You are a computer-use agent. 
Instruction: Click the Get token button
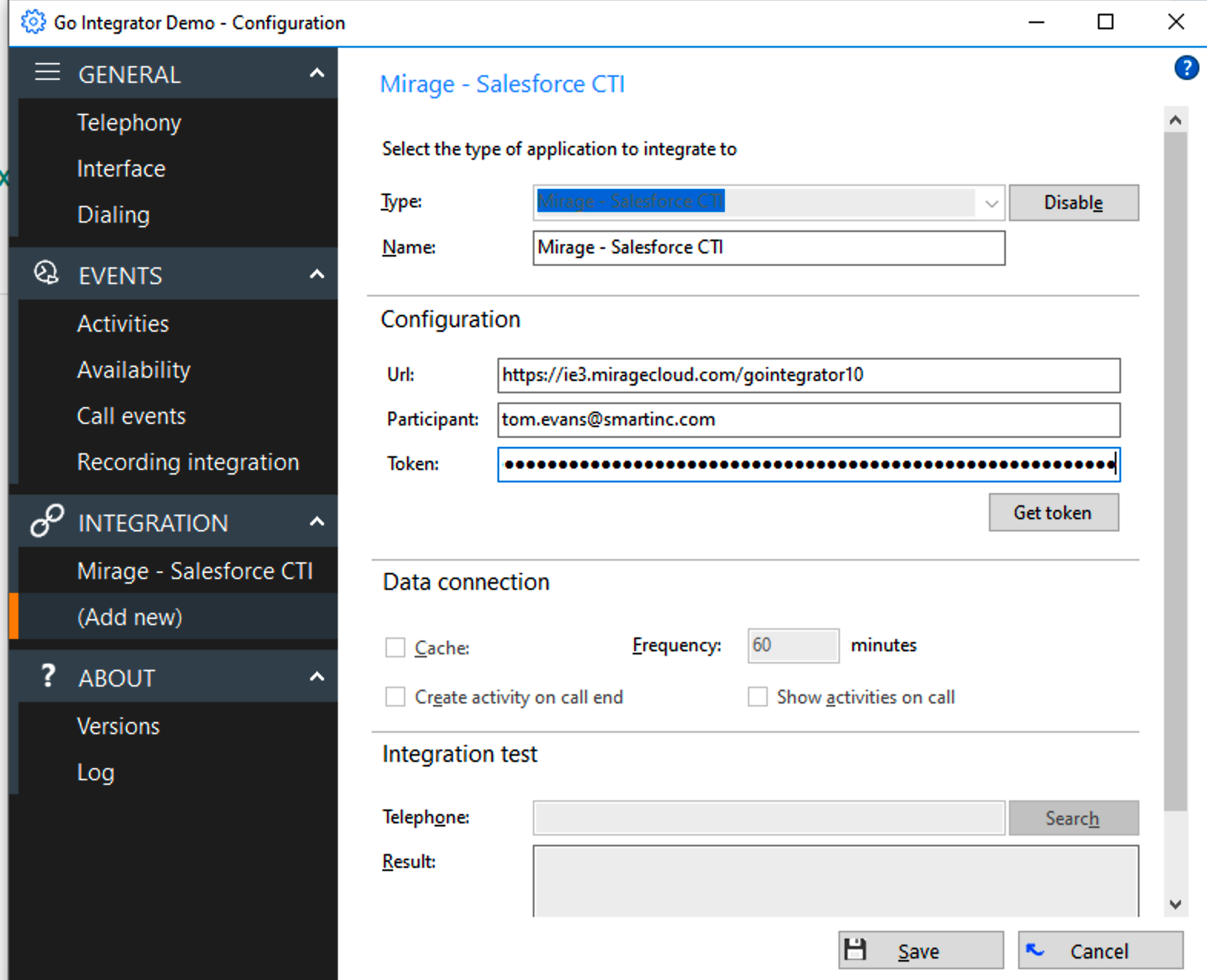[1053, 512]
